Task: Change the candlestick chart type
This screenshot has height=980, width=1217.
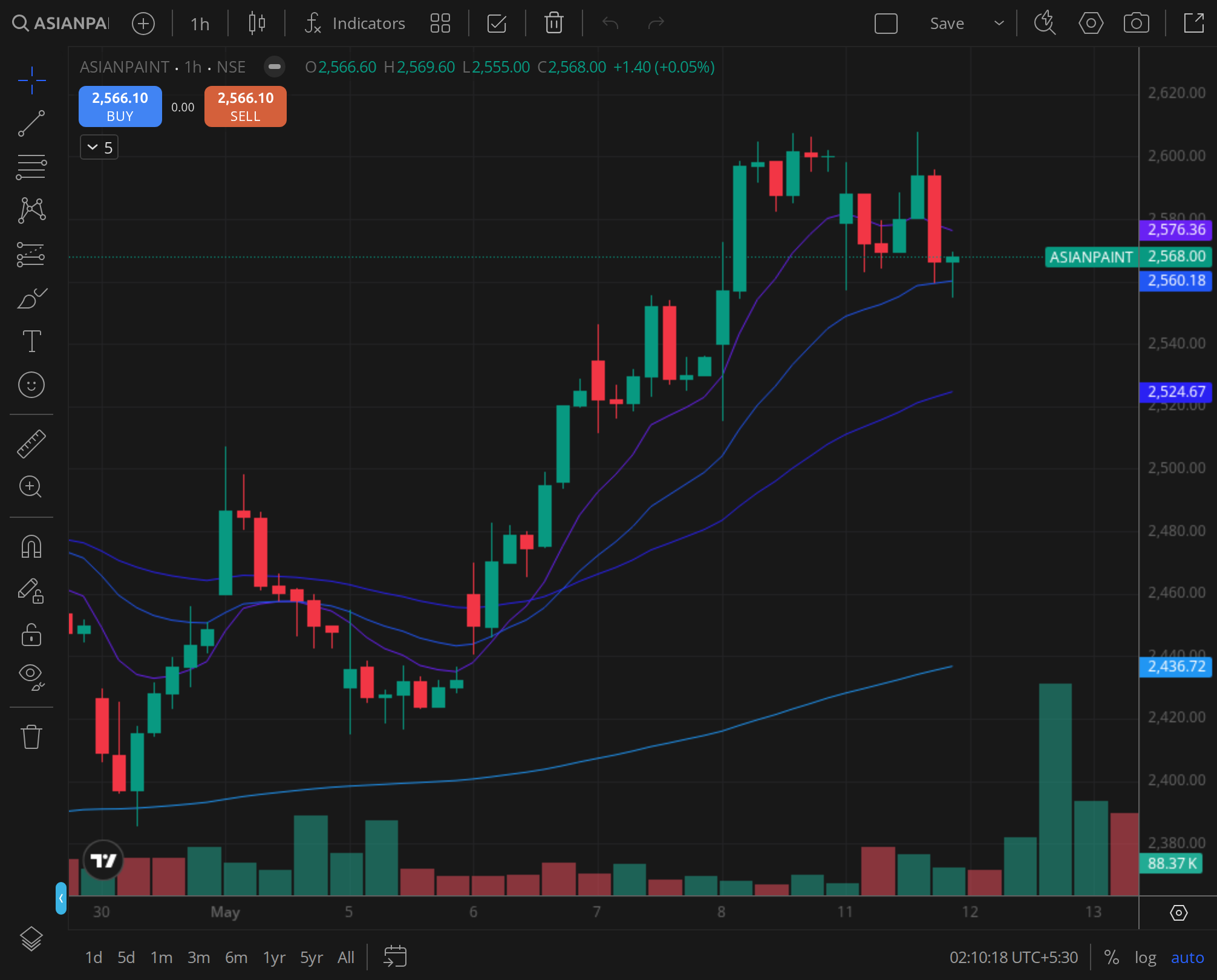Action: click(x=257, y=24)
